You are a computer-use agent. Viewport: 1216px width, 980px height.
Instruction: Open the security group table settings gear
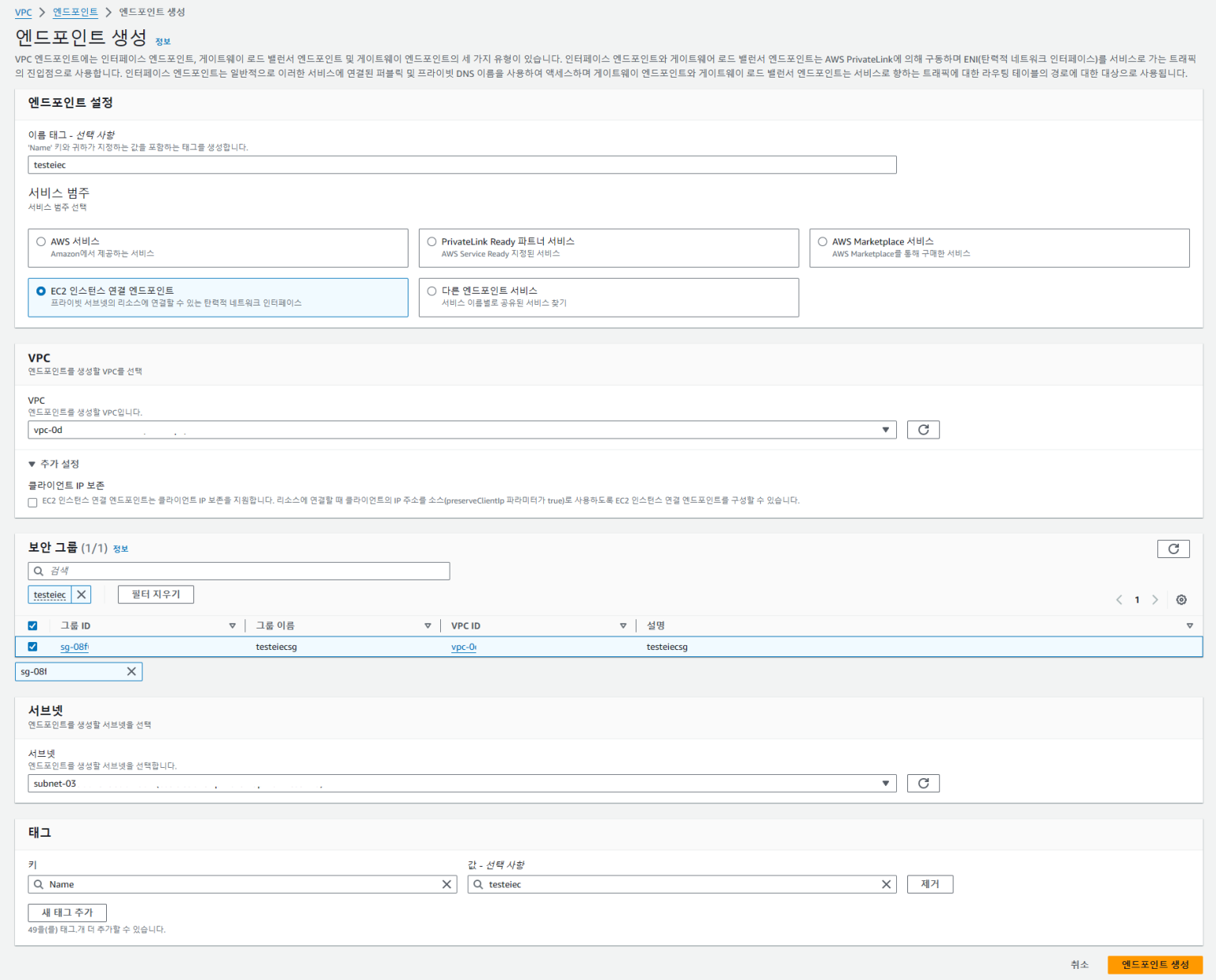click(x=1181, y=600)
